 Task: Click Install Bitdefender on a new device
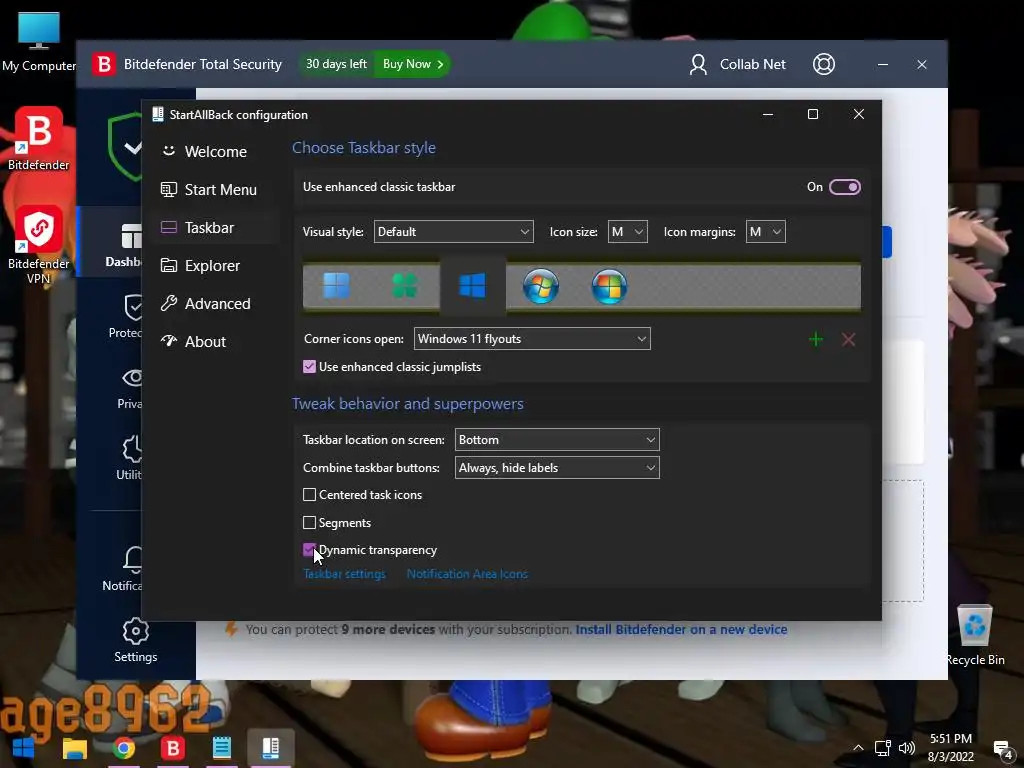[x=681, y=630]
